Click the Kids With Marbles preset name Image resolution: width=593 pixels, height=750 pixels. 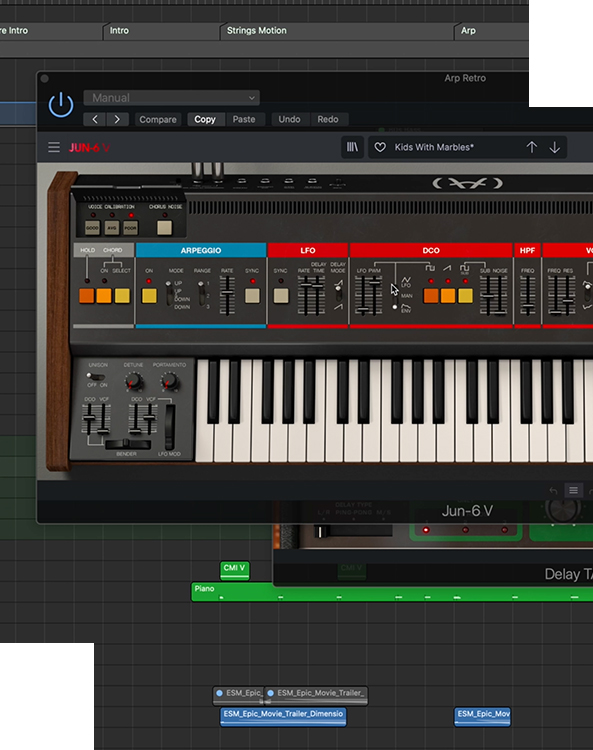434,147
